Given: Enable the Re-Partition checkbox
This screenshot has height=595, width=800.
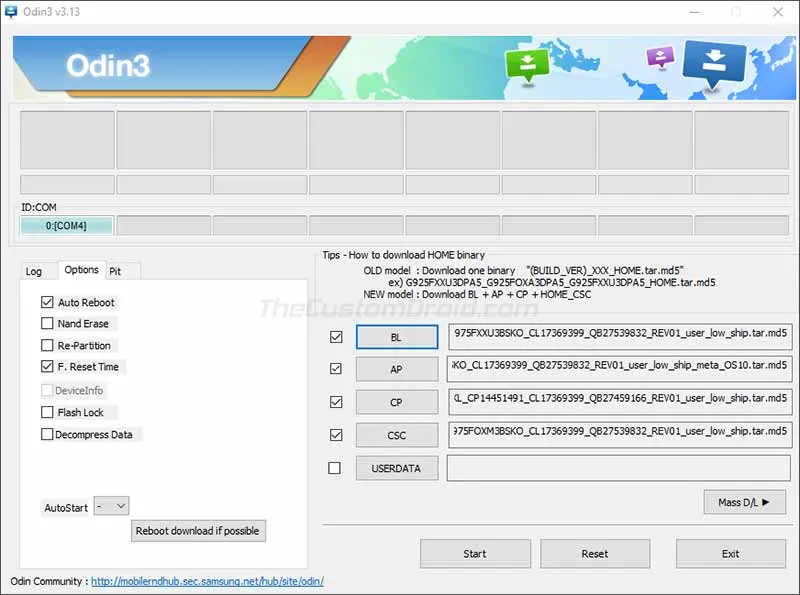Looking at the screenshot, I should (x=47, y=345).
